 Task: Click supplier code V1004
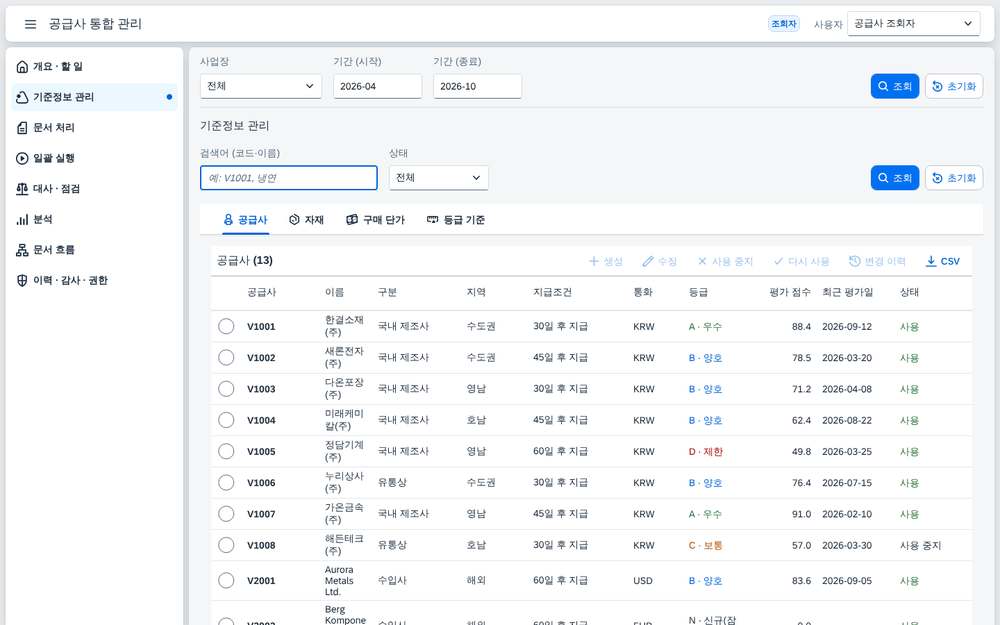click(261, 420)
